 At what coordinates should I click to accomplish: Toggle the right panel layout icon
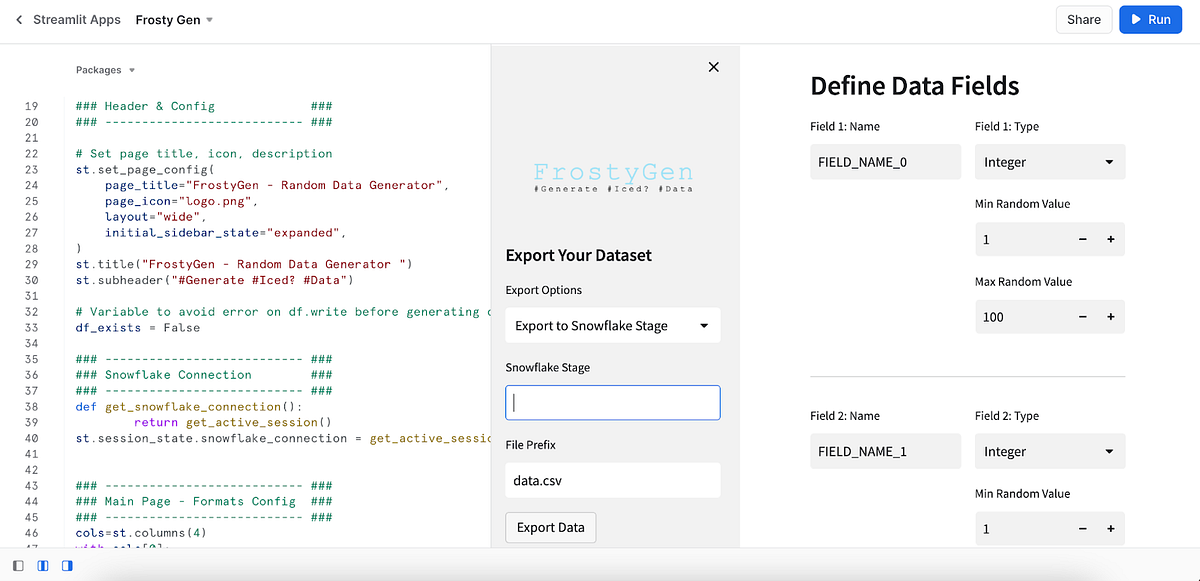click(67, 566)
